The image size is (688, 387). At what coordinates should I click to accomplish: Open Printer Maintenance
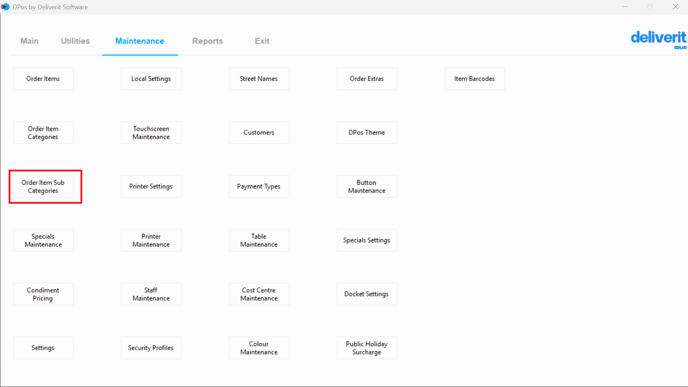click(x=151, y=240)
